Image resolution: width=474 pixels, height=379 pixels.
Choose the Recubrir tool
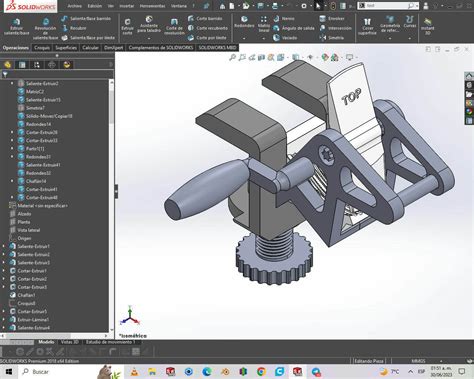pos(74,28)
